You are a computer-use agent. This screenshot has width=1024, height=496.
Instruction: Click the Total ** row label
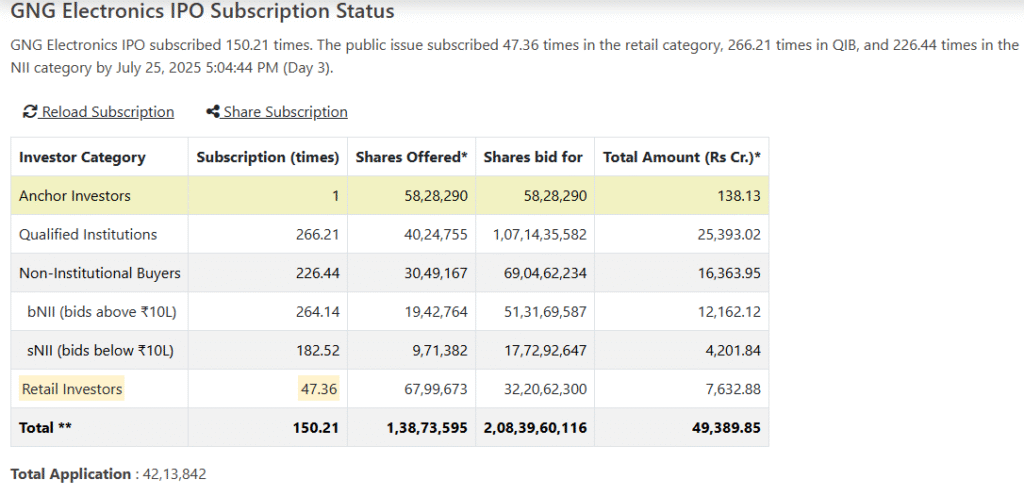(x=45, y=427)
